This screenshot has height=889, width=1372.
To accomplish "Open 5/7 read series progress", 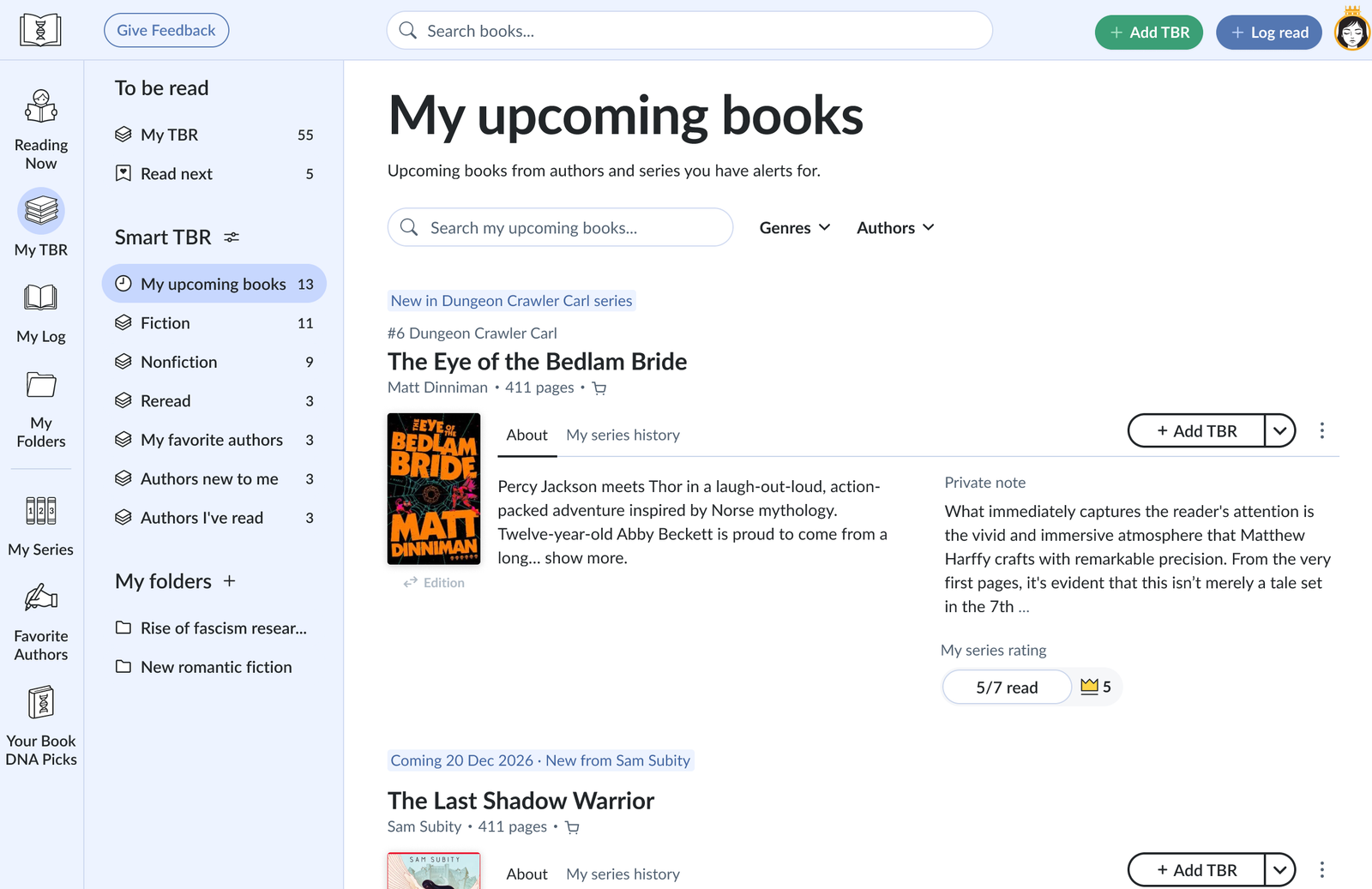I will click(1007, 687).
